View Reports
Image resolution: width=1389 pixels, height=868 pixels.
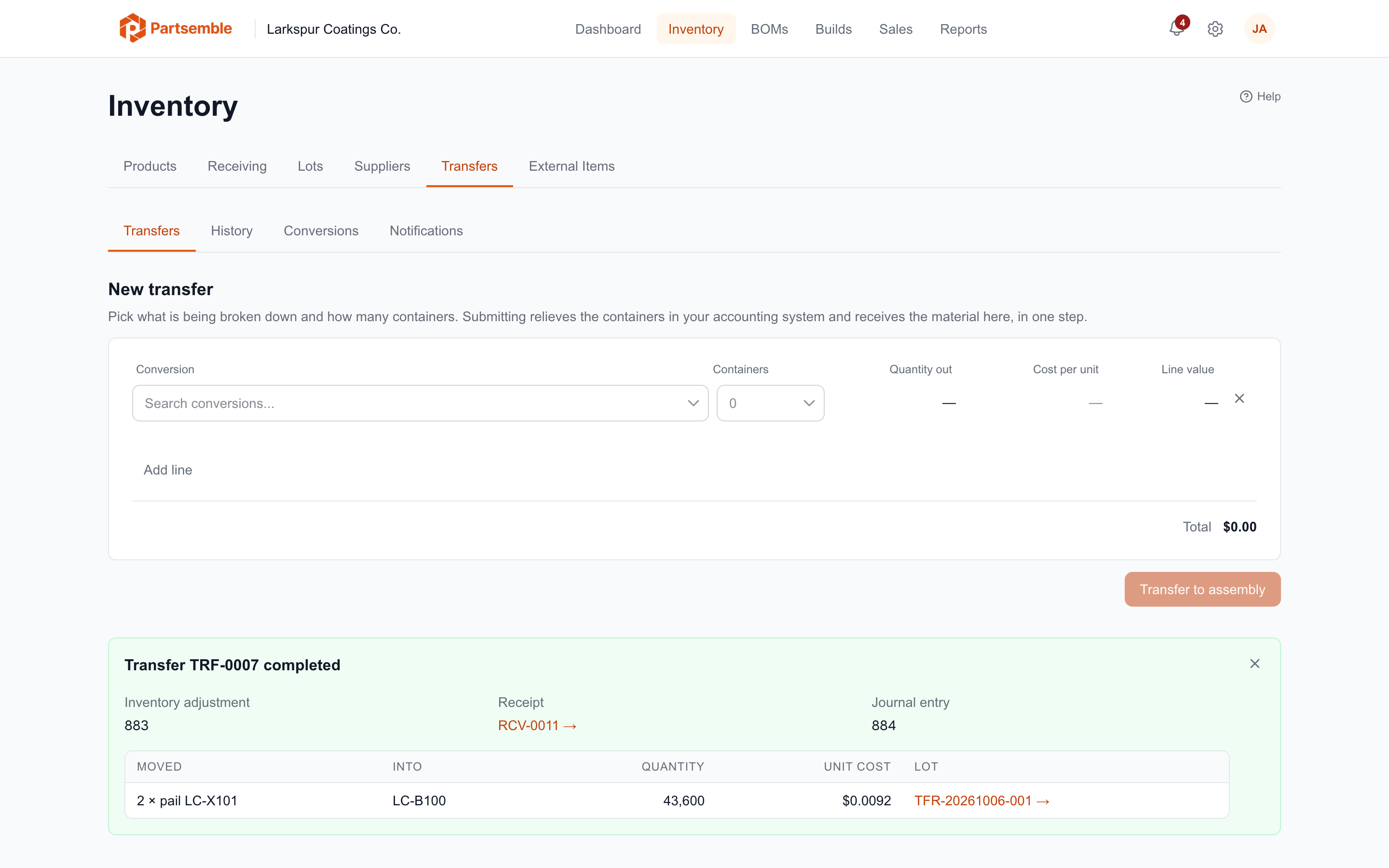(x=963, y=29)
